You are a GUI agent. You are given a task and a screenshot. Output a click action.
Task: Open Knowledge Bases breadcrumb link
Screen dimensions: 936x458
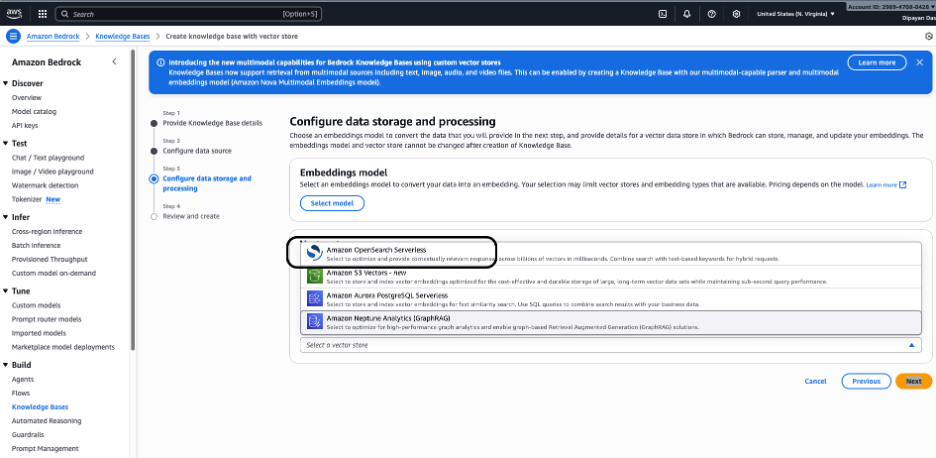click(122, 36)
